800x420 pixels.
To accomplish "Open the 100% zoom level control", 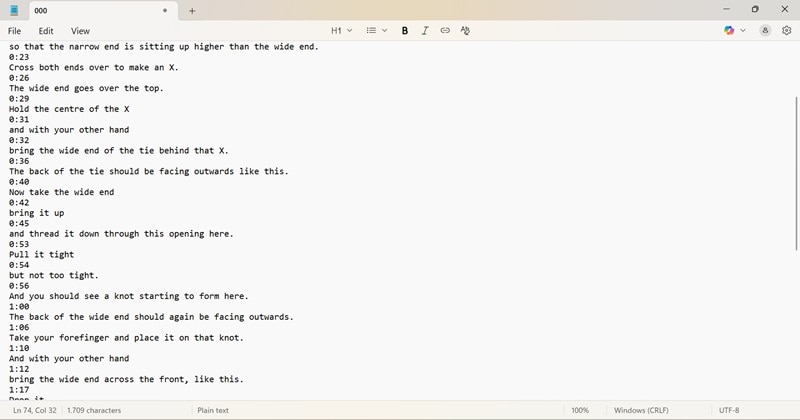I will point(580,410).
